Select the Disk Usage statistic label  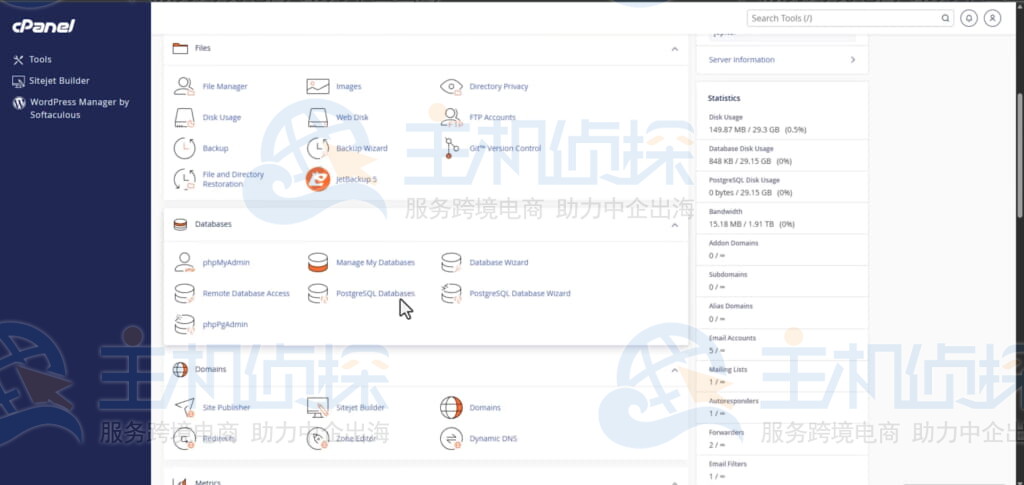(x=726, y=117)
